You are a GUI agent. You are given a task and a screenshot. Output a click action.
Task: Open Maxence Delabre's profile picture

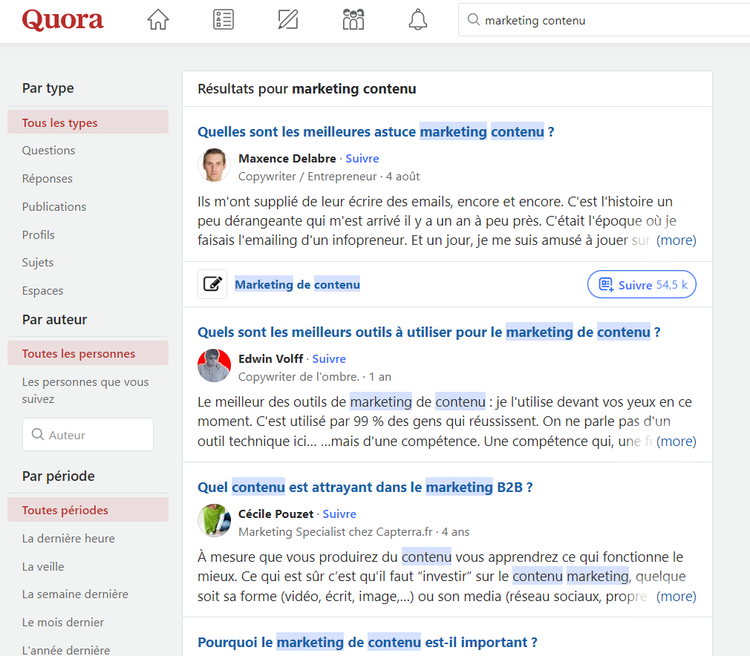214,165
